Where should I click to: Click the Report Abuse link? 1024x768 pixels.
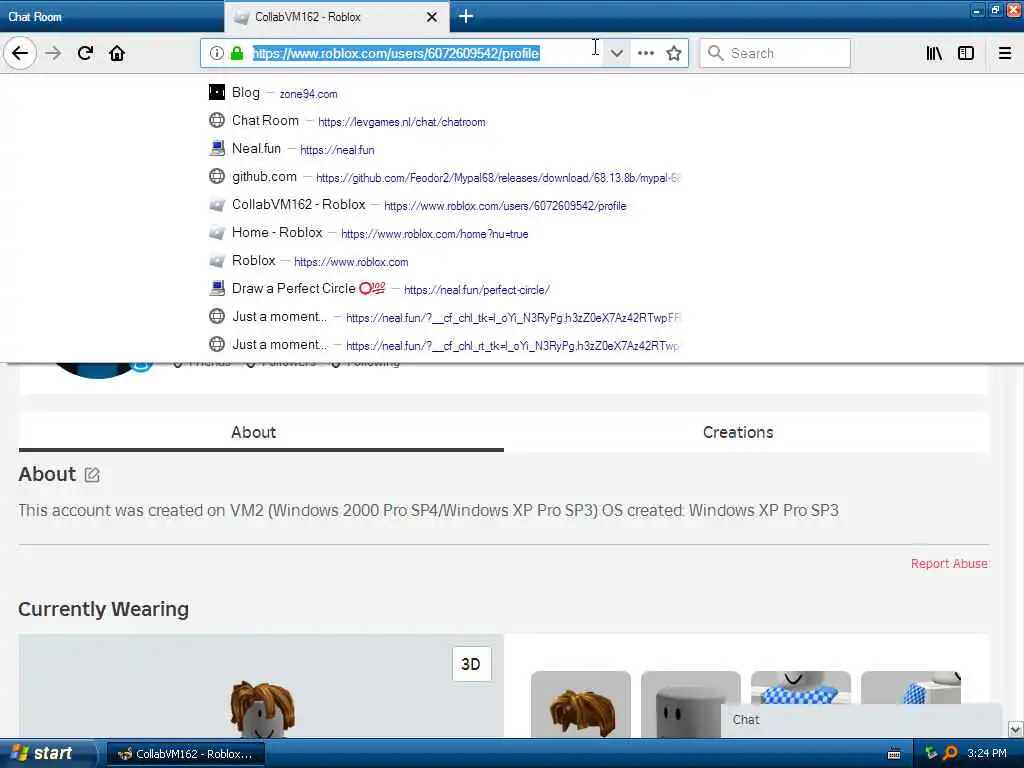click(x=949, y=564)
